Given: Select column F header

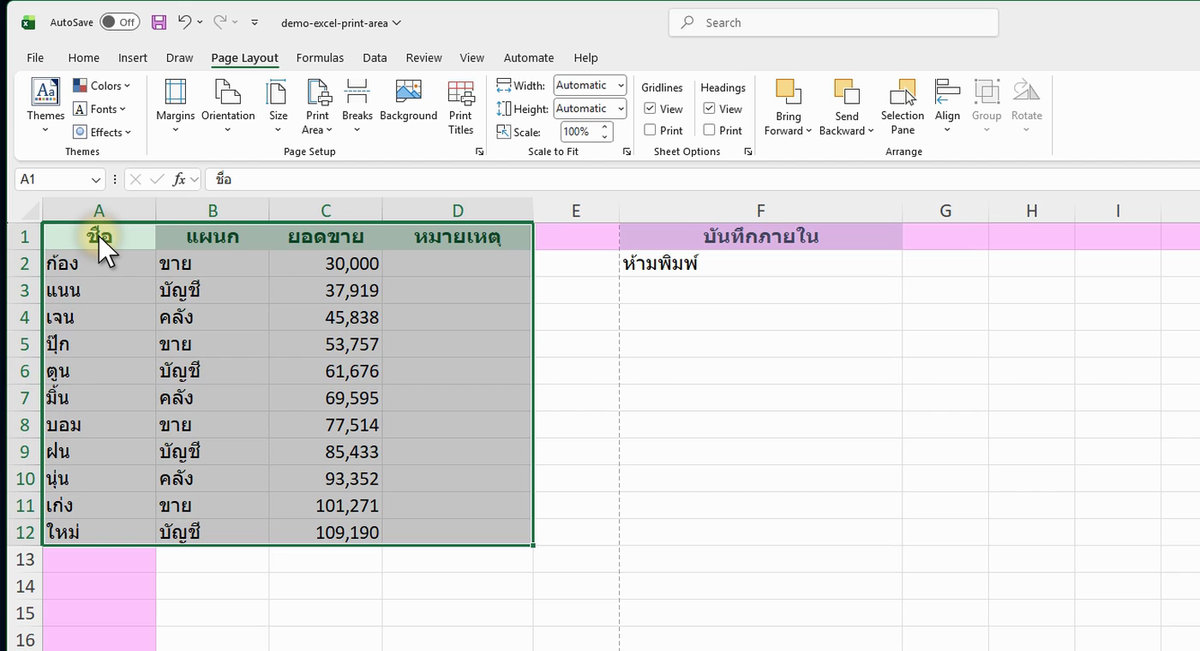Looking at the screenshot, I should click(x=761, y=210).
